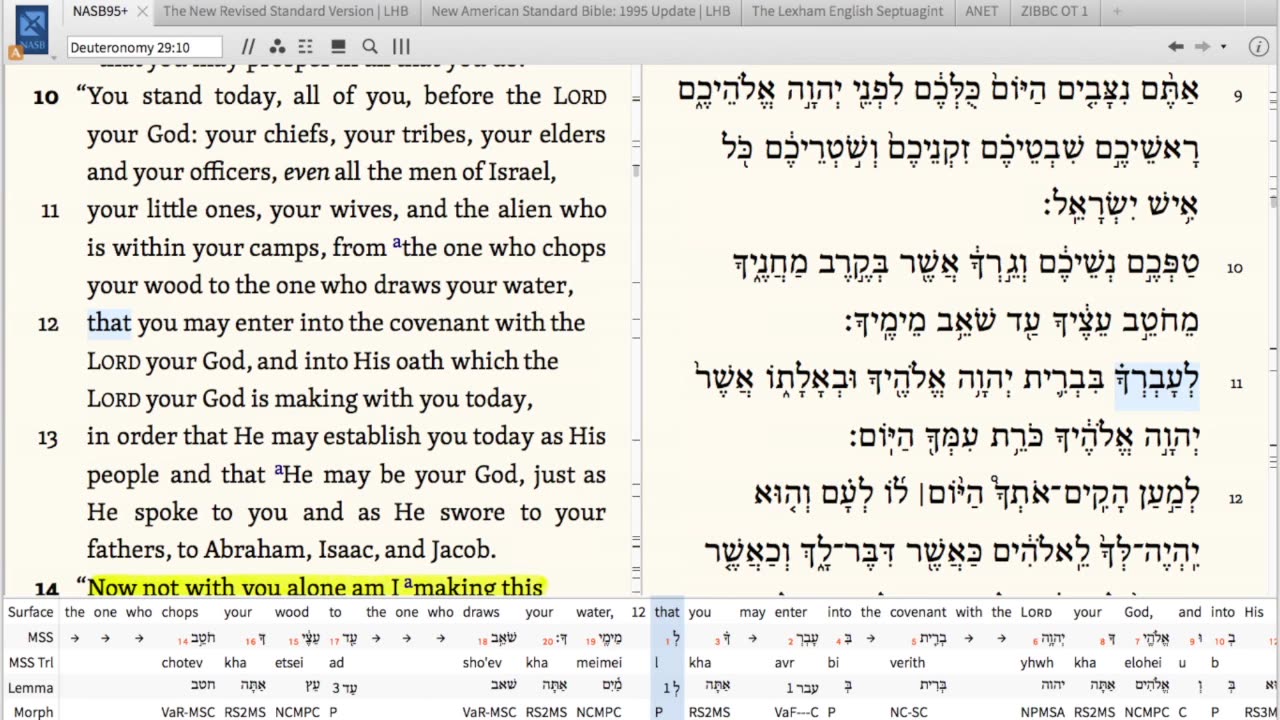Click transliteration 'elohei' in interlinear
This screenshot has height=720, width=1280.
tap(1143, 662)
